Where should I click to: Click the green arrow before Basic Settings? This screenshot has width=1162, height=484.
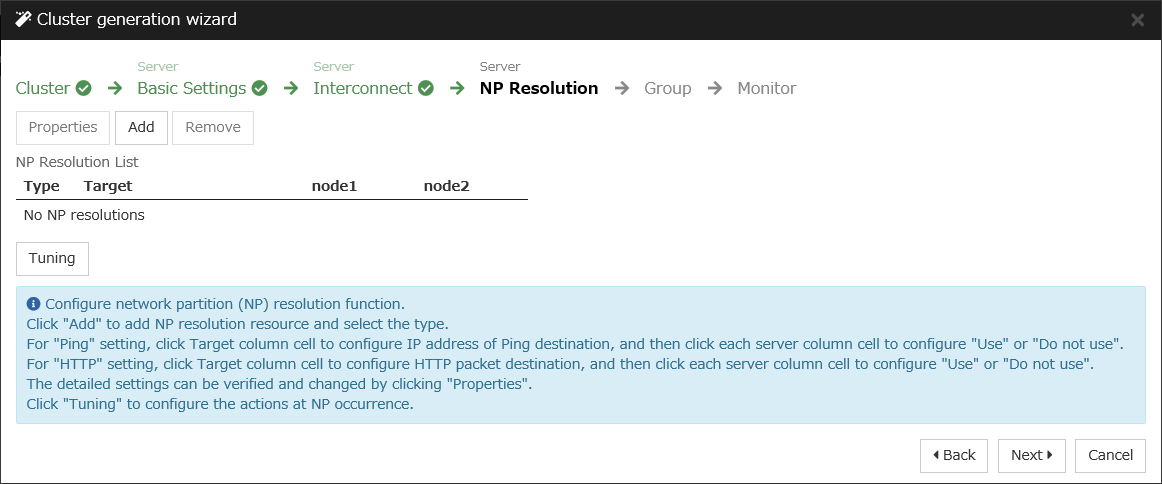click(x=115, y=88)
